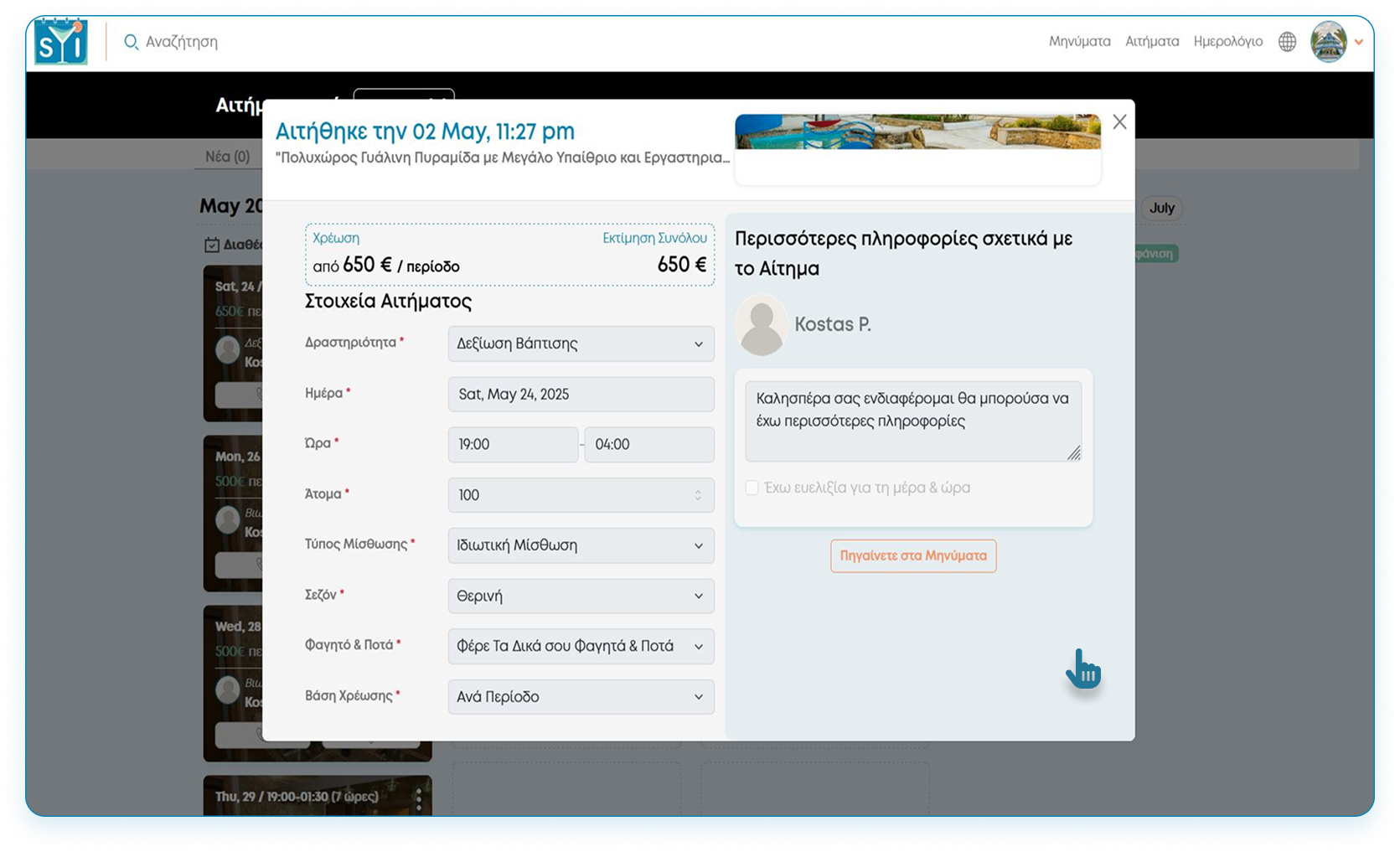Expand the Φαγητό & Ποτά dropdown

[581, 646]
